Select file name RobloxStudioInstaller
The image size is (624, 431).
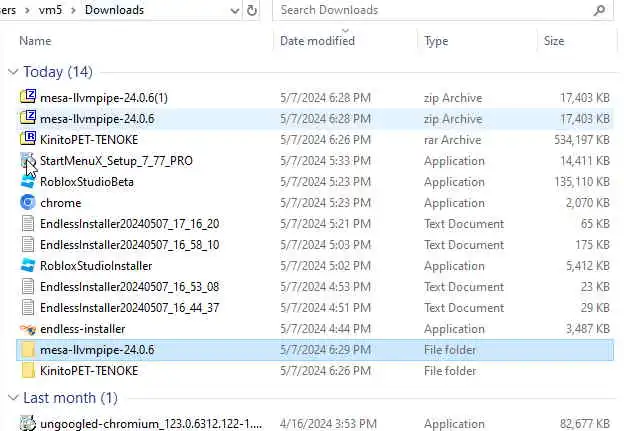pyautogui.click(x=96, y=266)
